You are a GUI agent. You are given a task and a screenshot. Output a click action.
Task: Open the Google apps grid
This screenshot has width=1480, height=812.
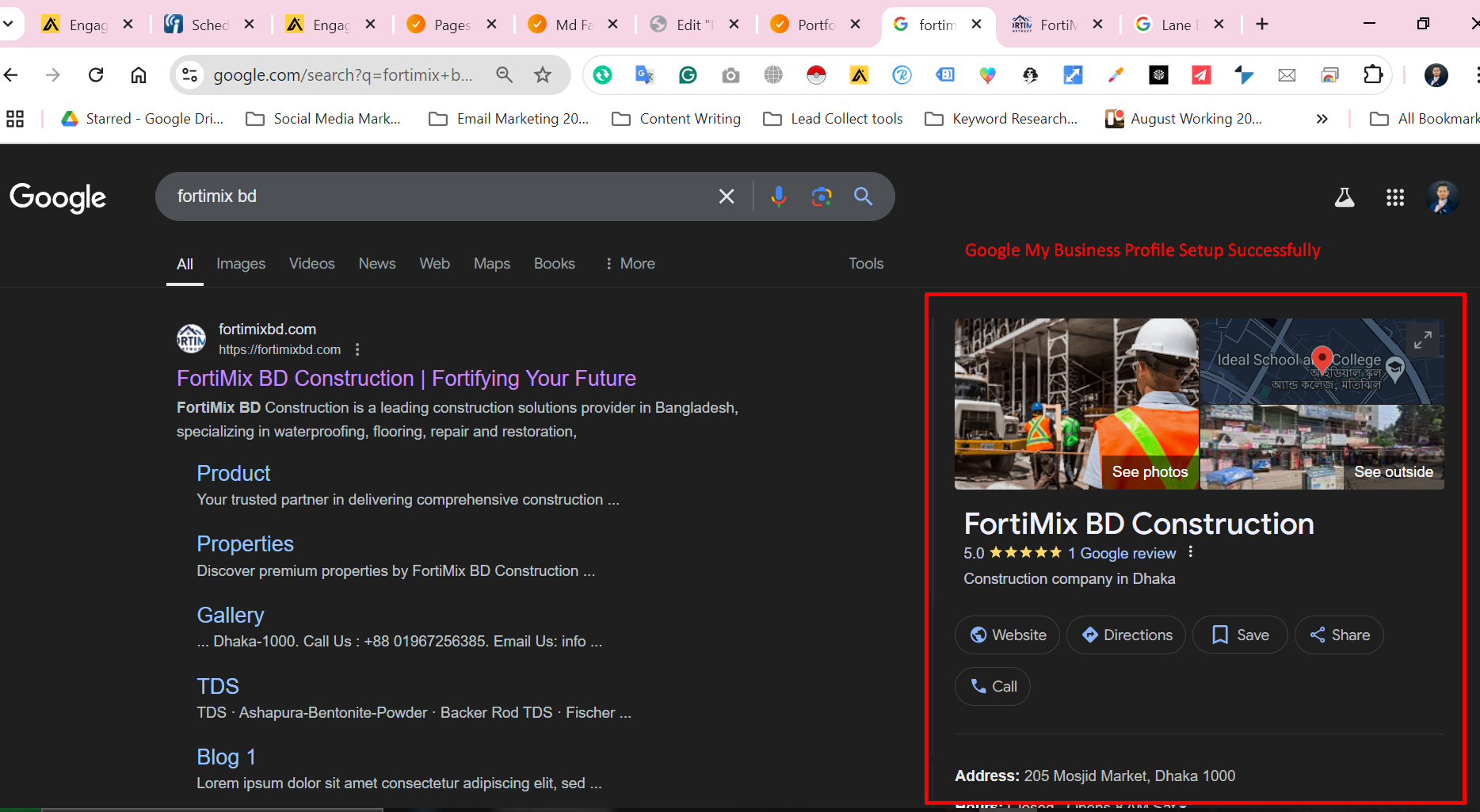(x=1395, y=197)
